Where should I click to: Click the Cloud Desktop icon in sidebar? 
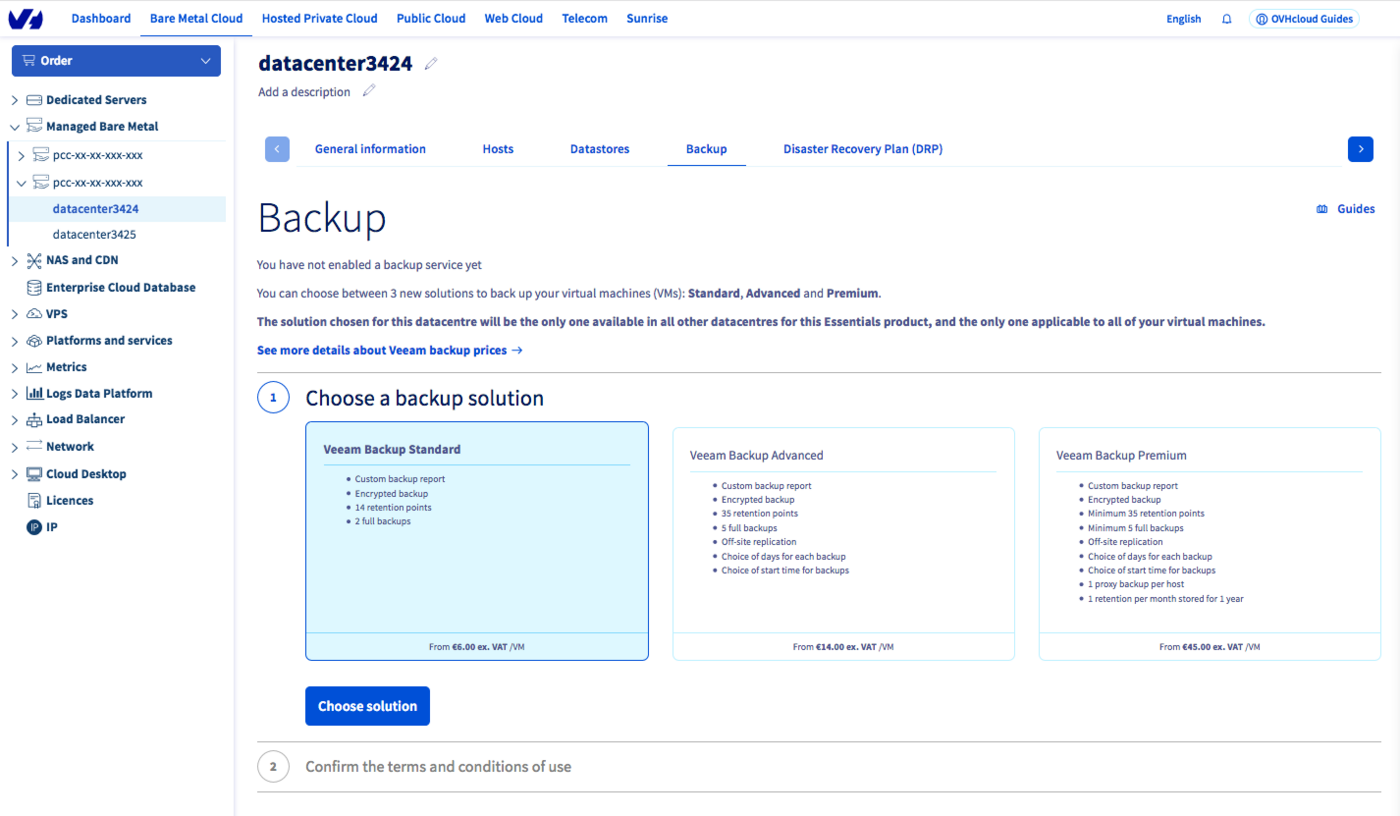[x=33, y=473]
